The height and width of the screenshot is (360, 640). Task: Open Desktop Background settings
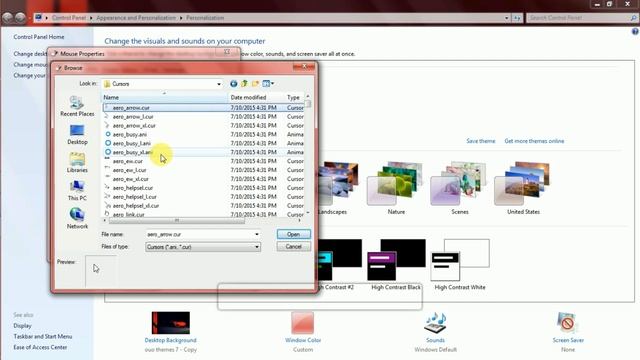point(171,331)
